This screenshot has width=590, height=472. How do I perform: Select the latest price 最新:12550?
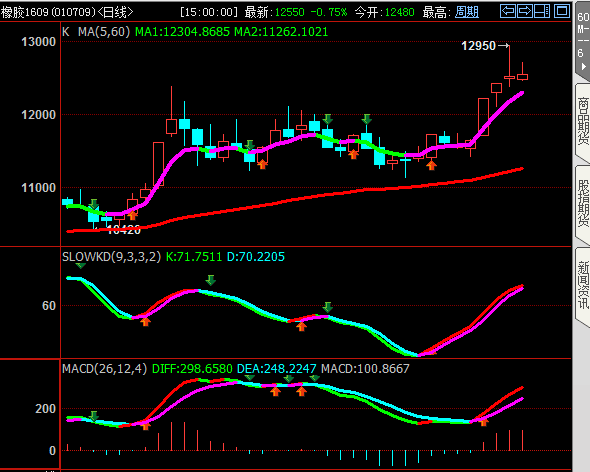[x=274, y=12]
